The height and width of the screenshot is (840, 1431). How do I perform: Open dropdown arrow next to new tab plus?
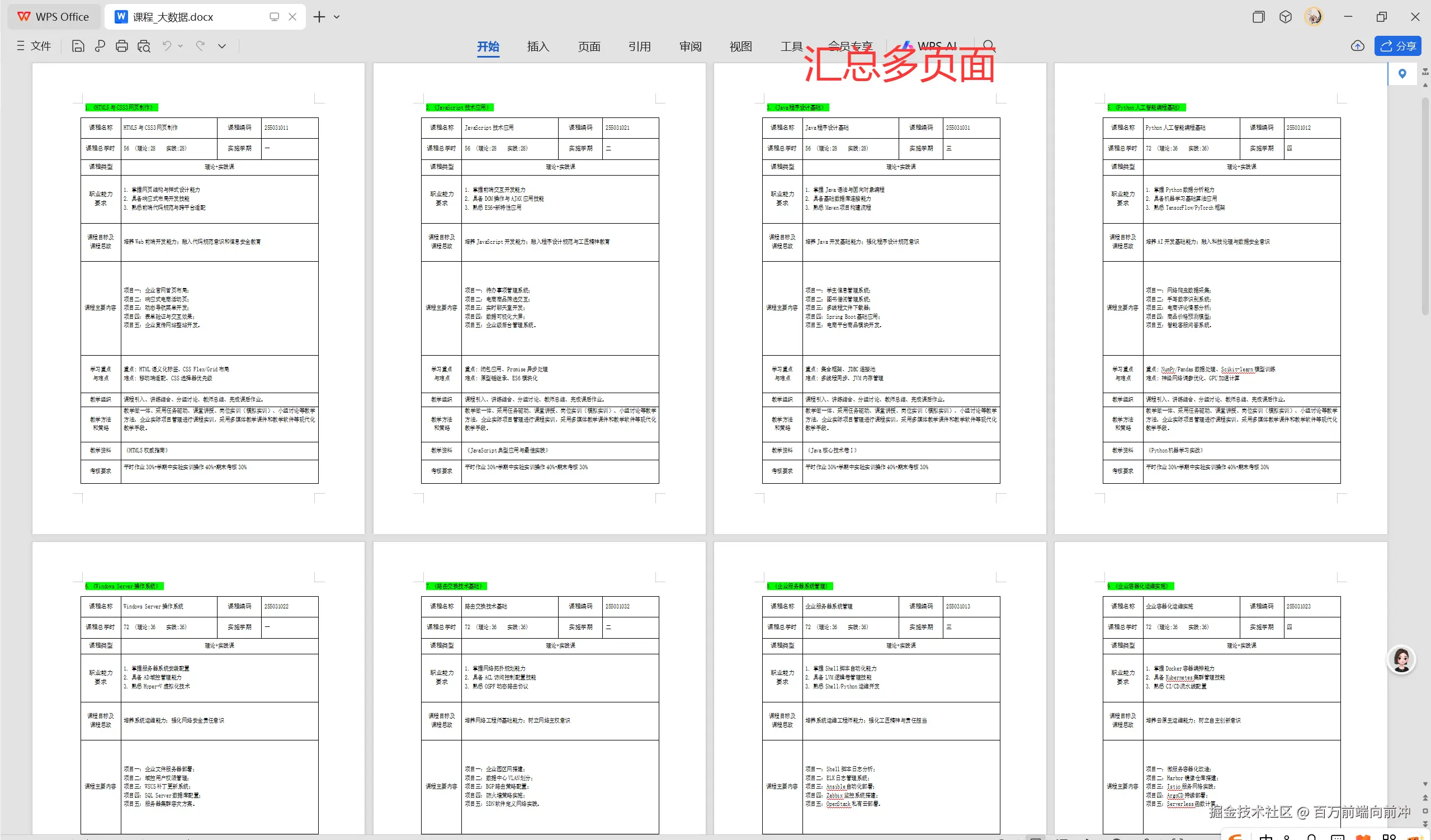[x=337, y=17]
